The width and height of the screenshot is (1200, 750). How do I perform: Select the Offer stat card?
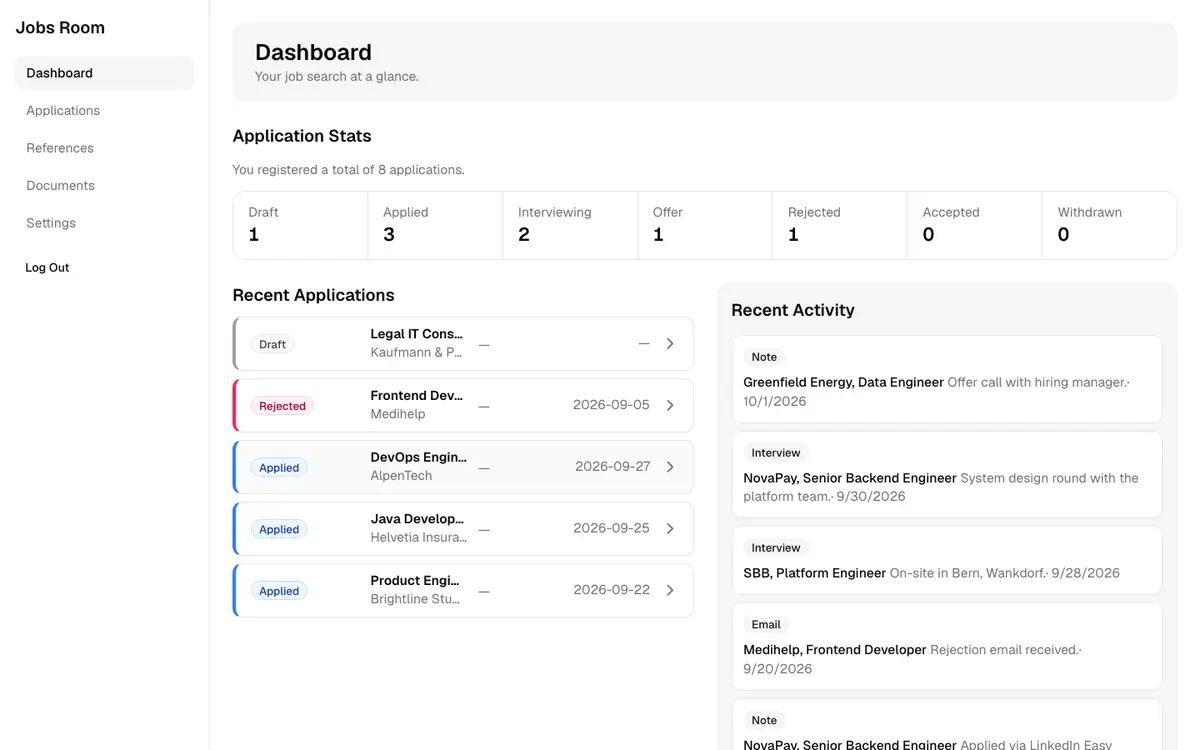[705, 225]
